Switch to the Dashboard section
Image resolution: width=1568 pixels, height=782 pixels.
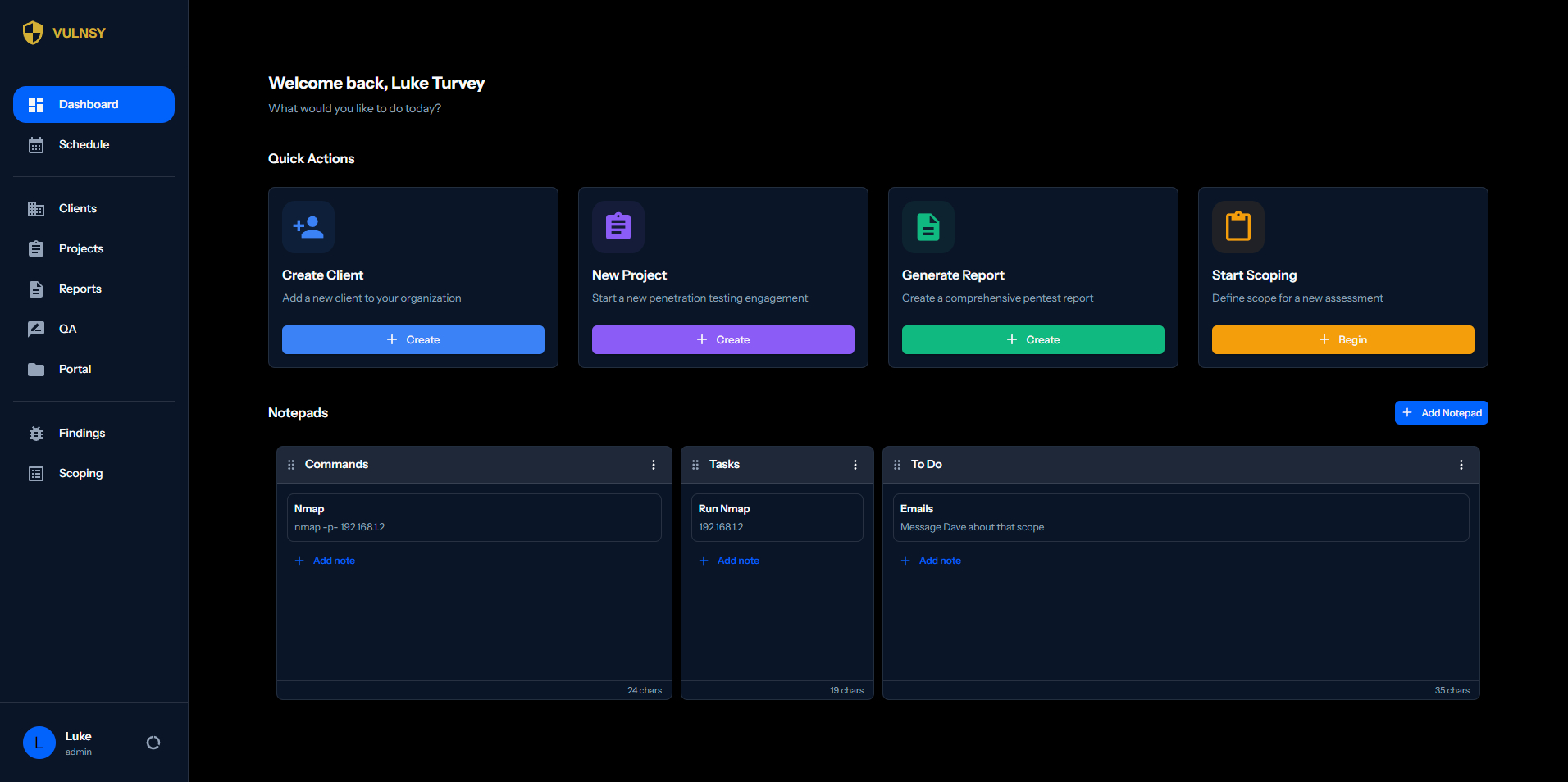[89, 104]
